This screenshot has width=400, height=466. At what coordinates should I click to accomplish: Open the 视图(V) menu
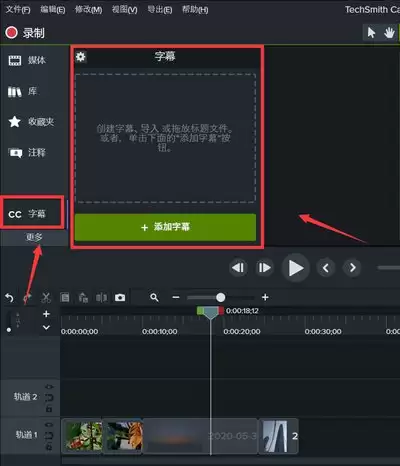click(124, 10)
